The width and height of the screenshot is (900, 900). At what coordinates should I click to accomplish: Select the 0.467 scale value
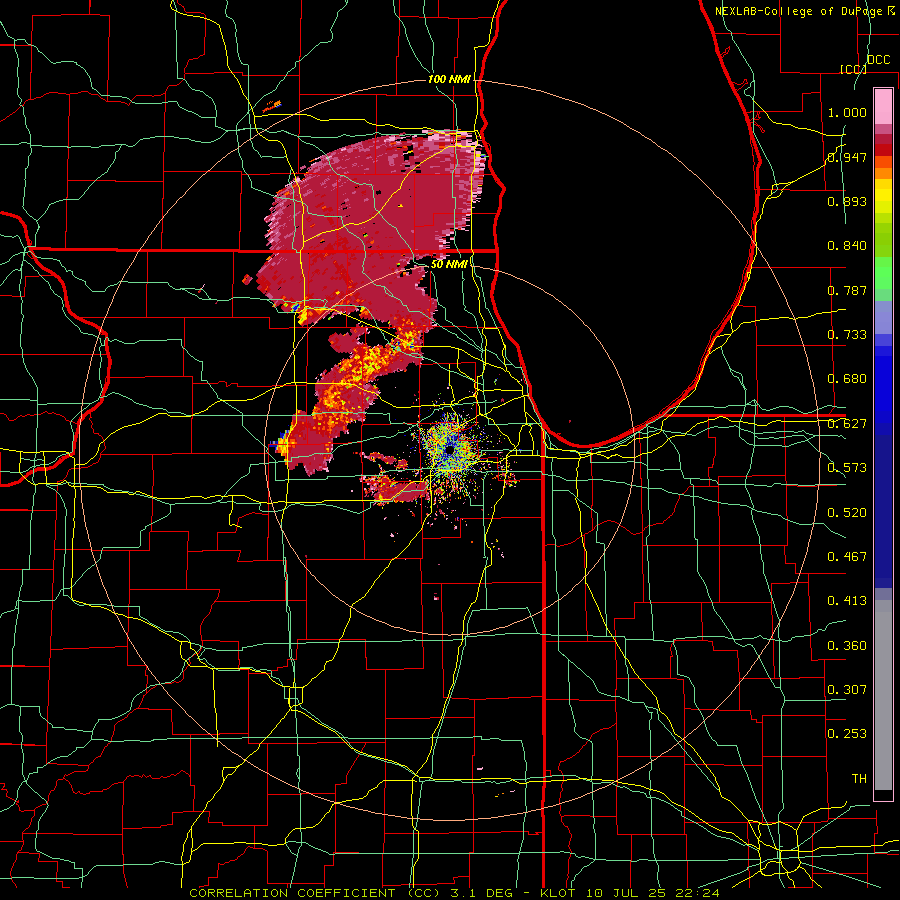pos(847,557)
